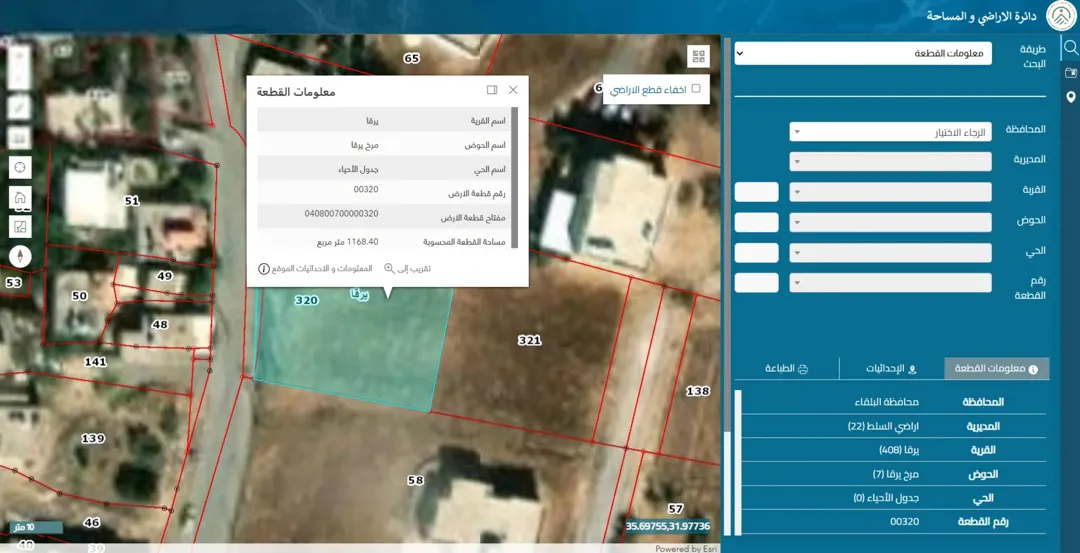Click the جدول الأحياء (0) value

pyautogui.click(x=886, y=498)
